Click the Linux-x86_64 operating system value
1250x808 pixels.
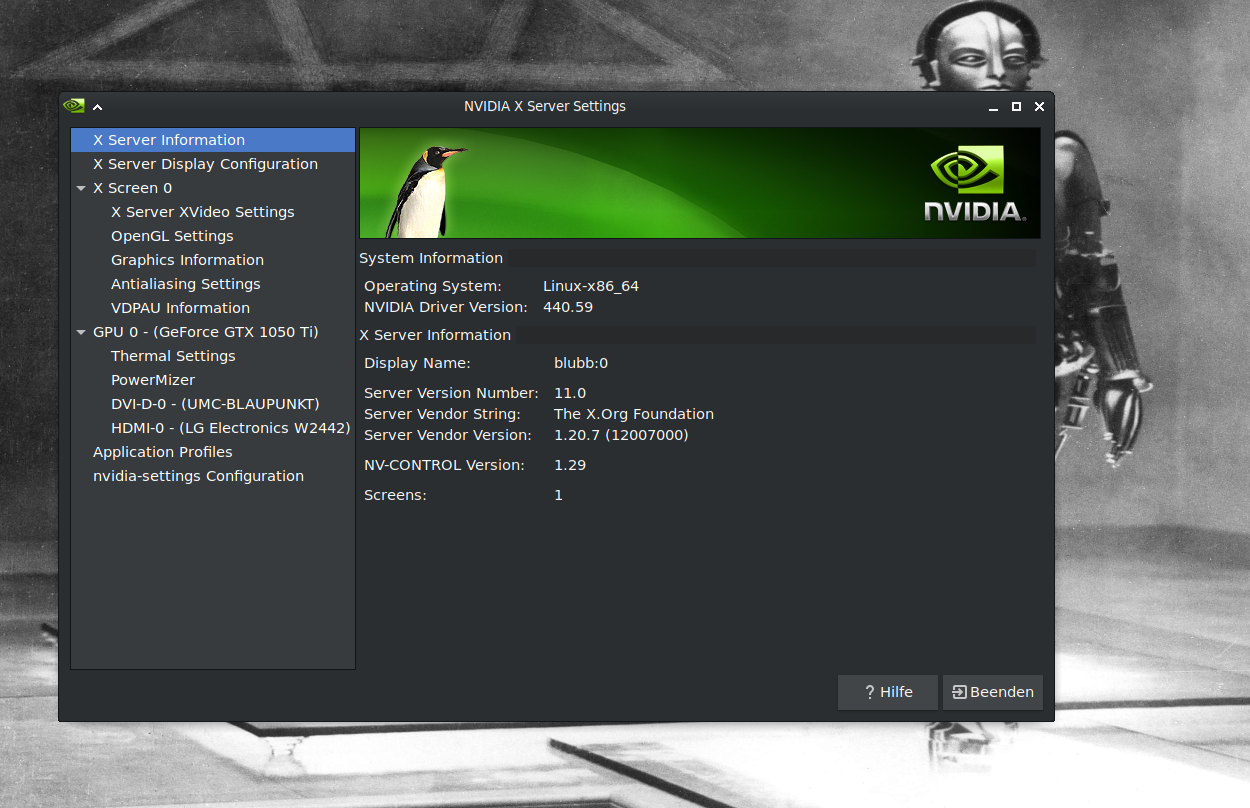[x=591, y=286]
